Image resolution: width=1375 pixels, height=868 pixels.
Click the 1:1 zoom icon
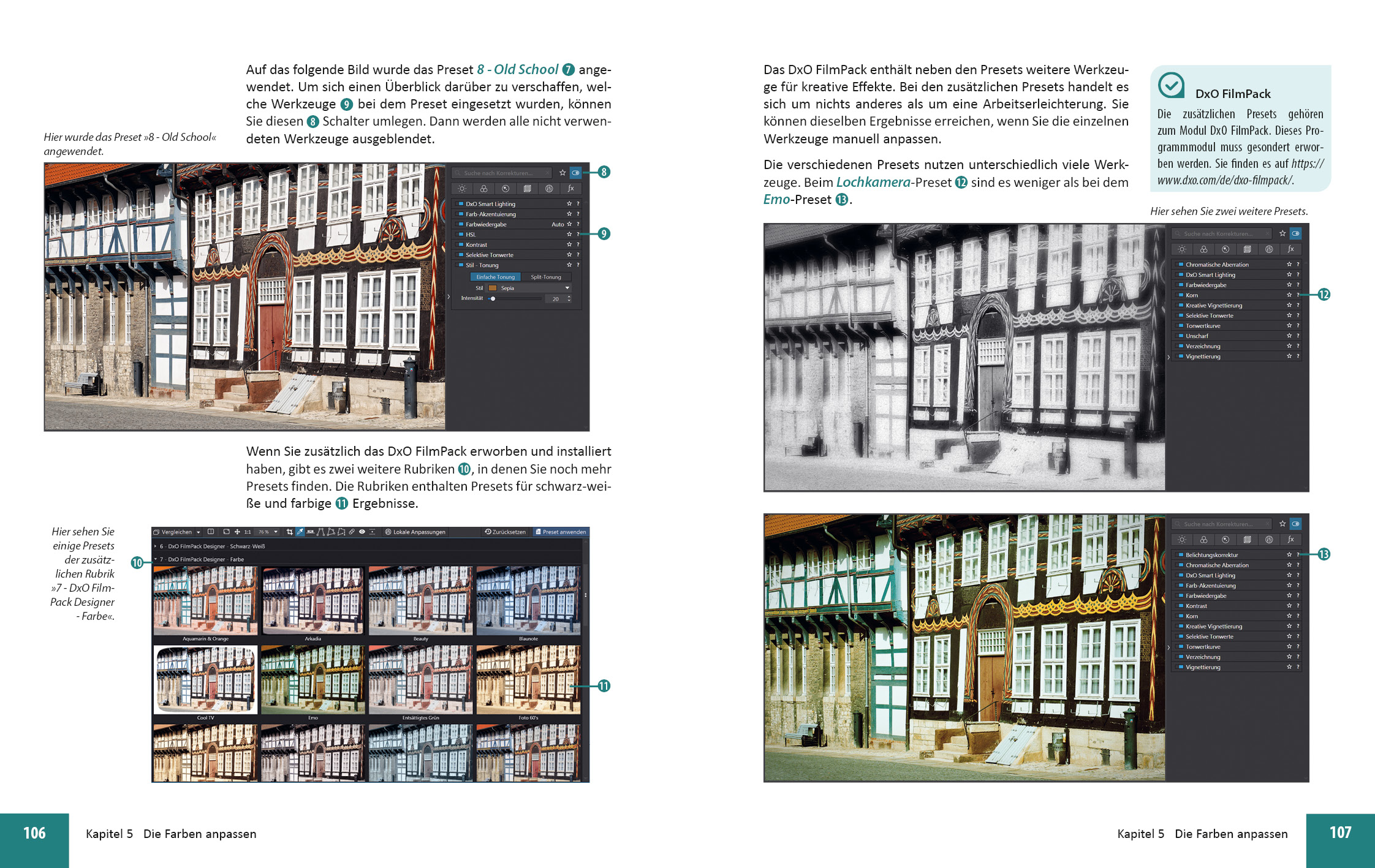(x=248, y=532)
